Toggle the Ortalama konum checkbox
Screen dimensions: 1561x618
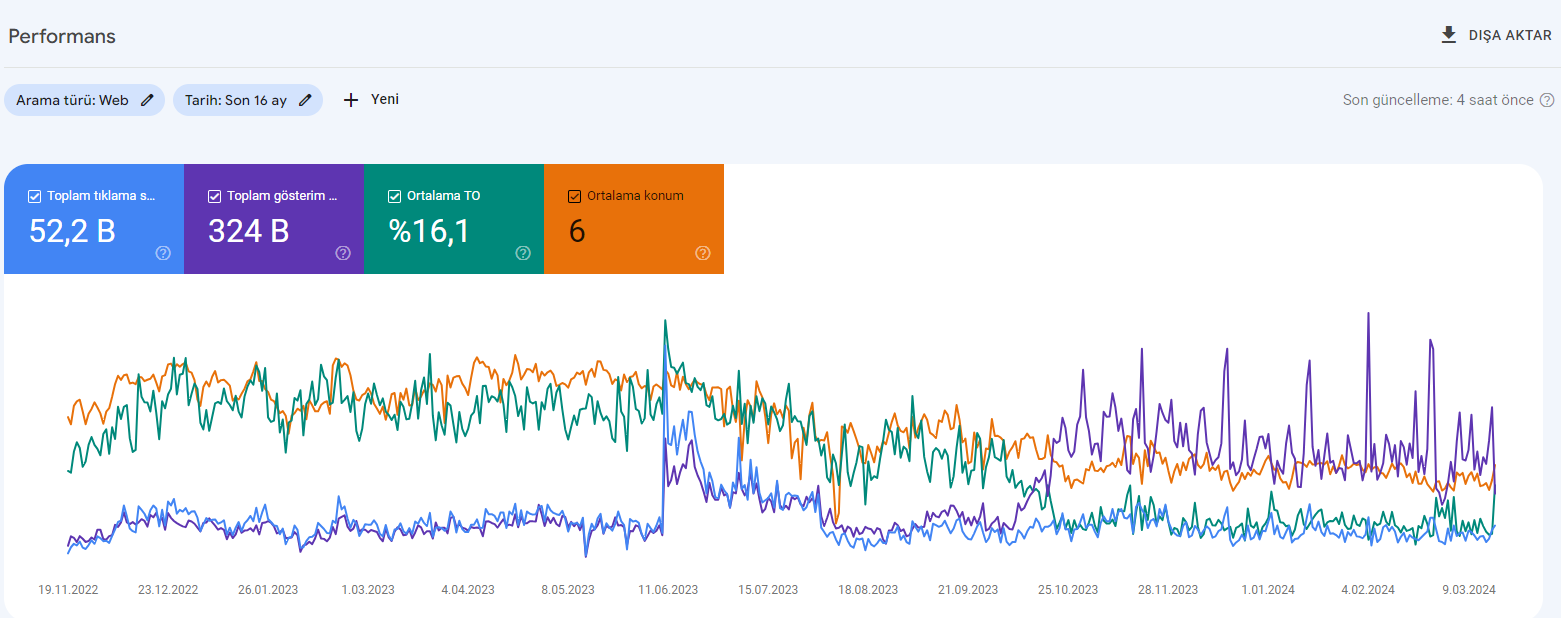coord(574,196)
